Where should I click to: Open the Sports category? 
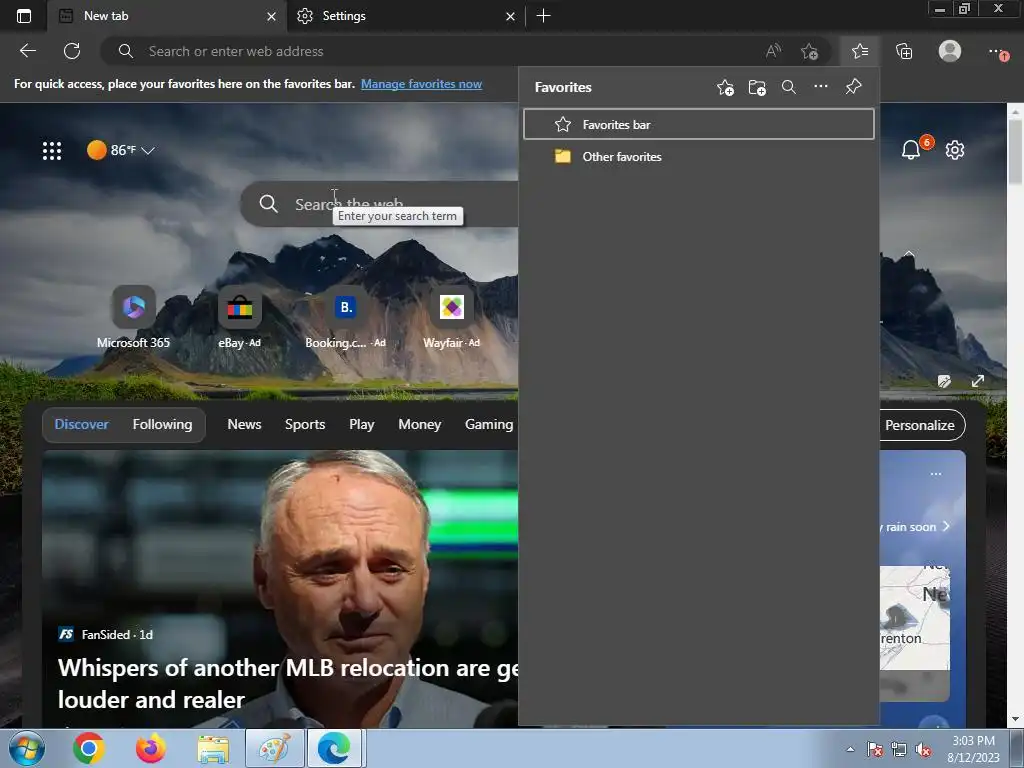[305, 424]
